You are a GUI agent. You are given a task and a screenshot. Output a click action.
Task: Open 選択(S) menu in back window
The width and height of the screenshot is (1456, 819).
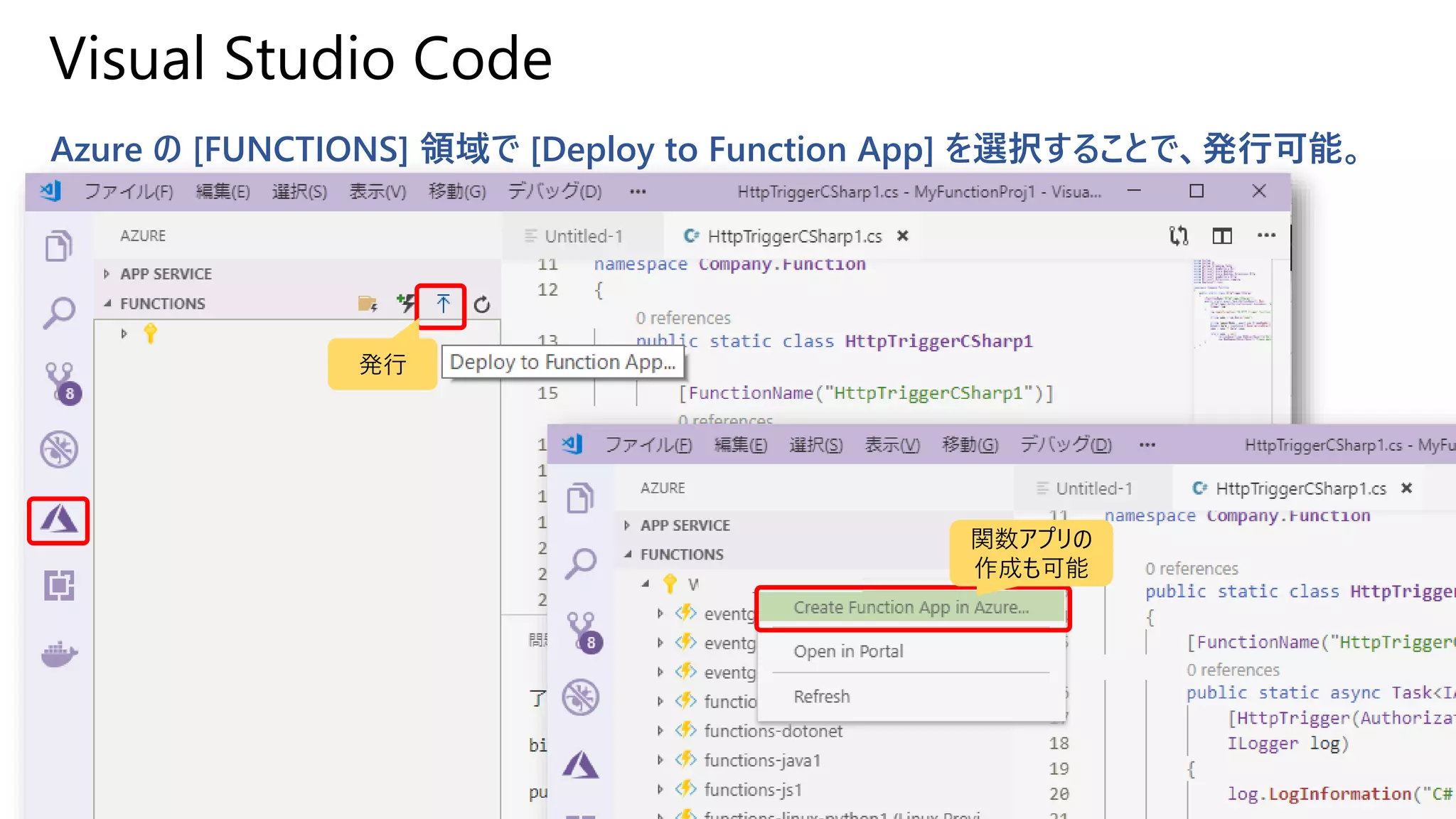pyautogui.click(x=299, y=191)
